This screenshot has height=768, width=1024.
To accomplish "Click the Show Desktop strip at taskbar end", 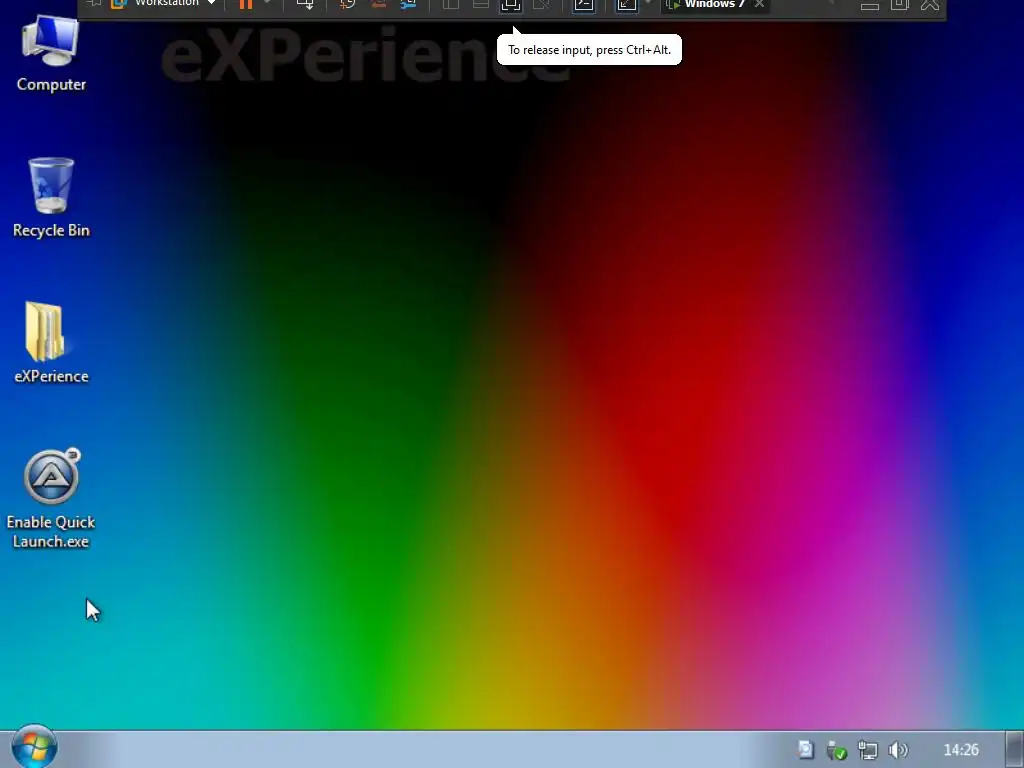I will 1014,749.
